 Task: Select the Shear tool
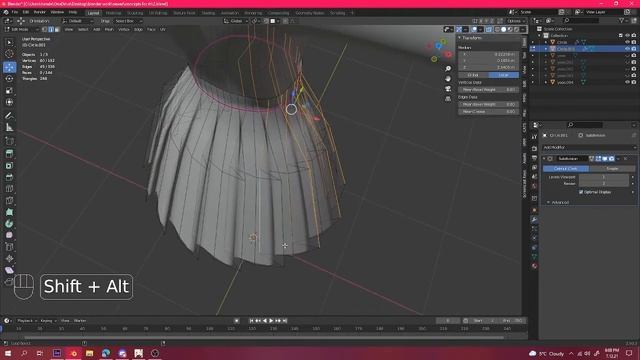point(9,270)
